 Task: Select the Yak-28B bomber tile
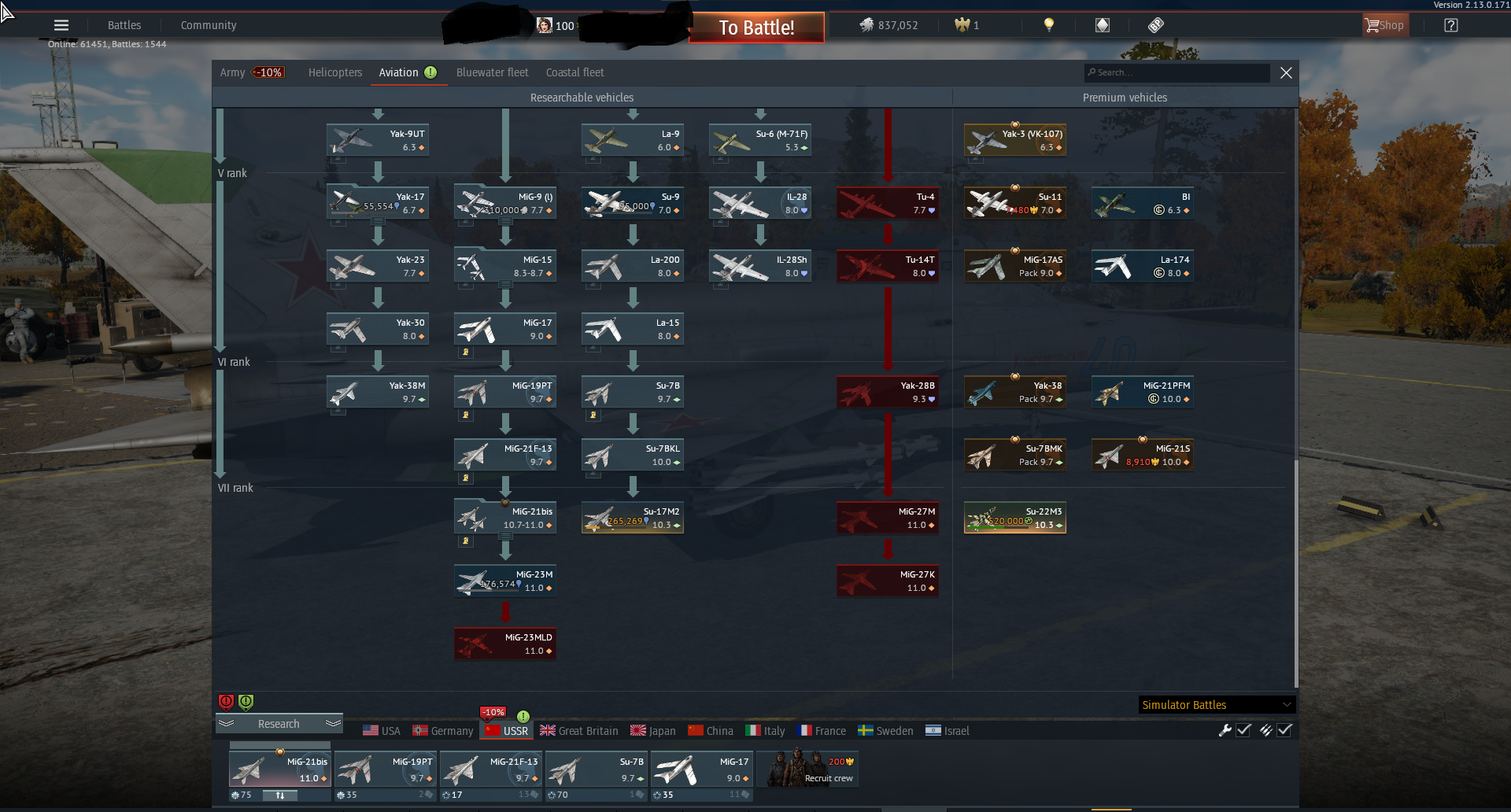[888, 392]
